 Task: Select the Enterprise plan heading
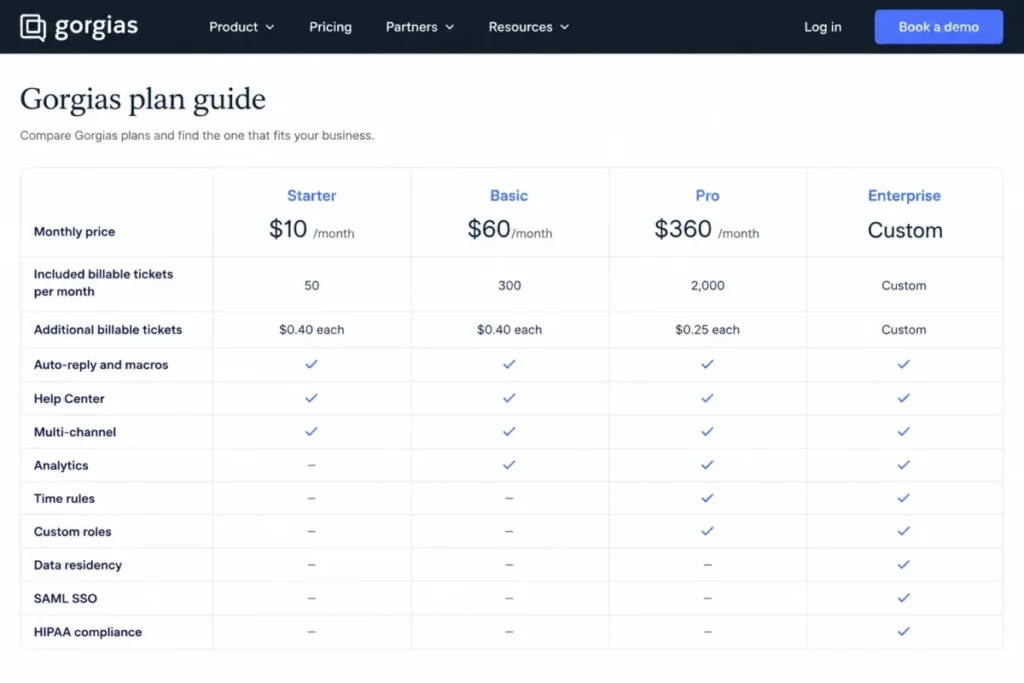coord(904,195)
